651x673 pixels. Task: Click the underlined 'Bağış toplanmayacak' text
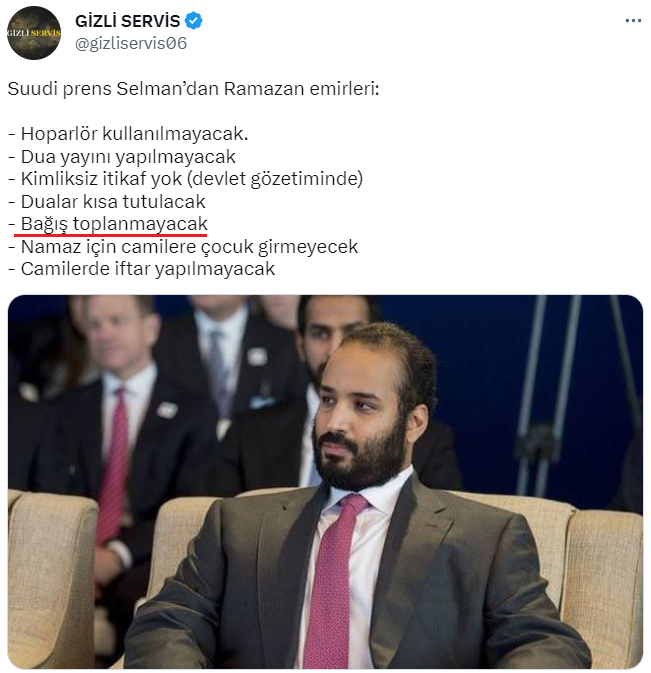114,224
